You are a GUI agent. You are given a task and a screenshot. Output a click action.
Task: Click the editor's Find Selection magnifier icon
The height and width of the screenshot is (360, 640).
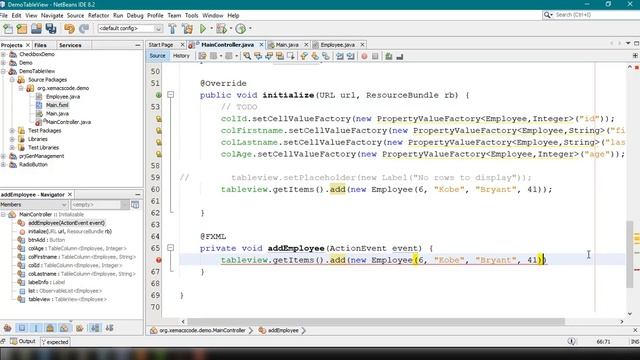[247, 56]
